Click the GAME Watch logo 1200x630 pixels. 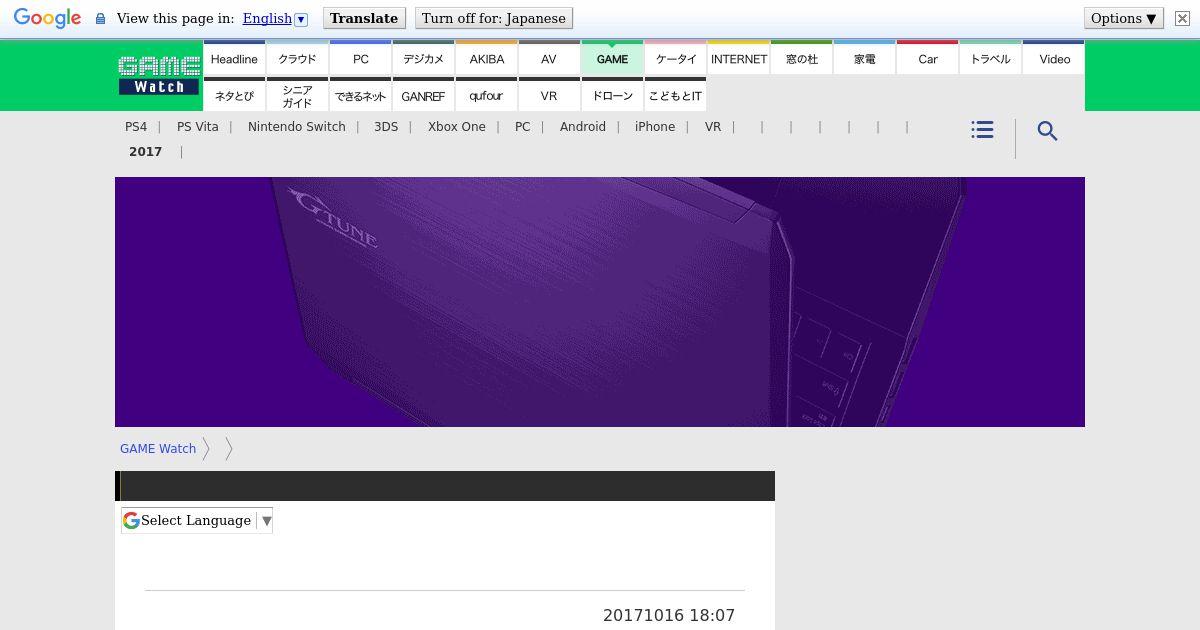159,75
